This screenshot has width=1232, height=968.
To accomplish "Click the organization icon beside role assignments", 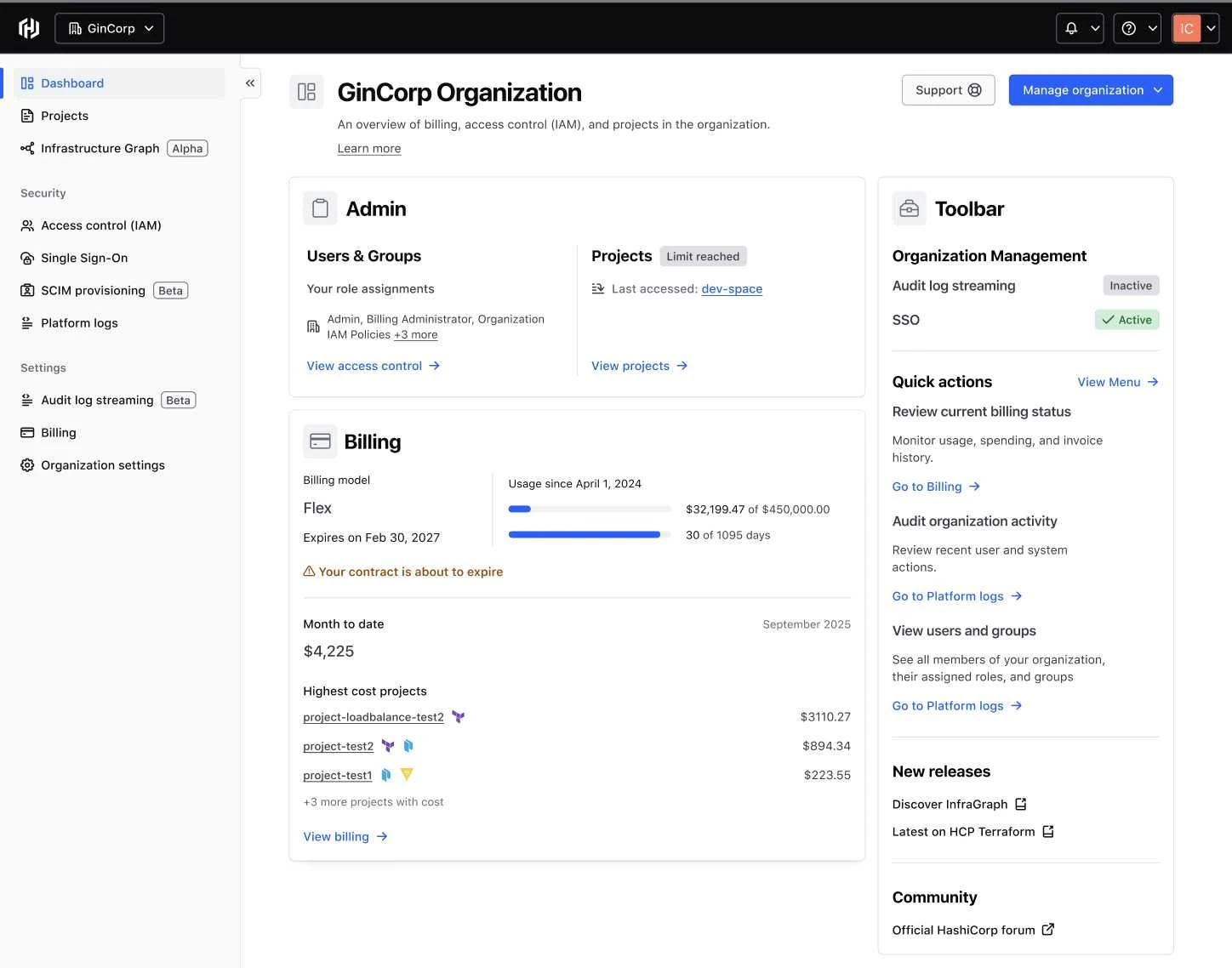I will click(x=313, y=327).
